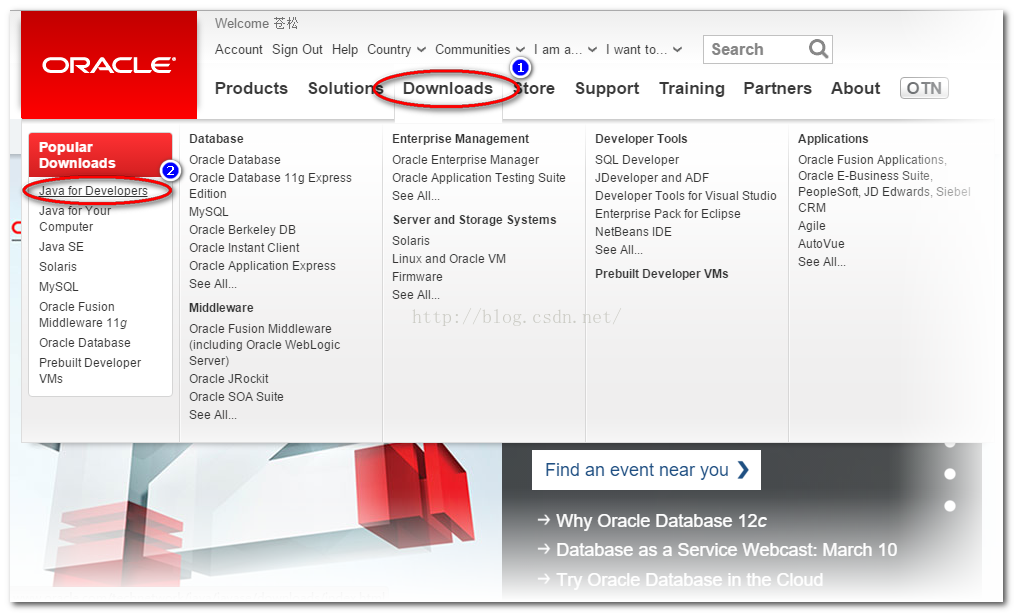
Task: Open Oracle Database under Database heading
Action: point(235,160)
